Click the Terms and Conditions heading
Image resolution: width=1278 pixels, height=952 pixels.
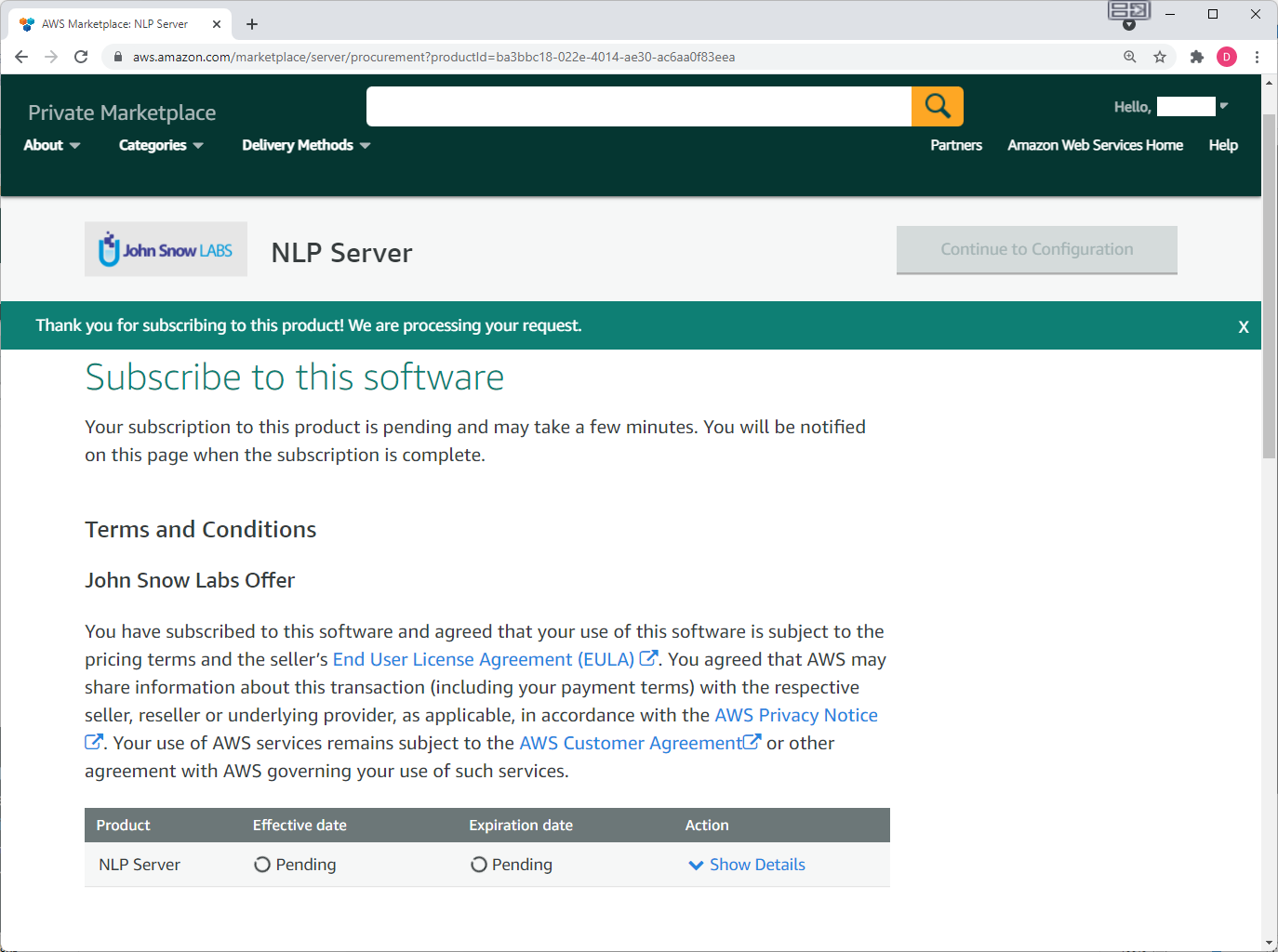pos(201,529)
